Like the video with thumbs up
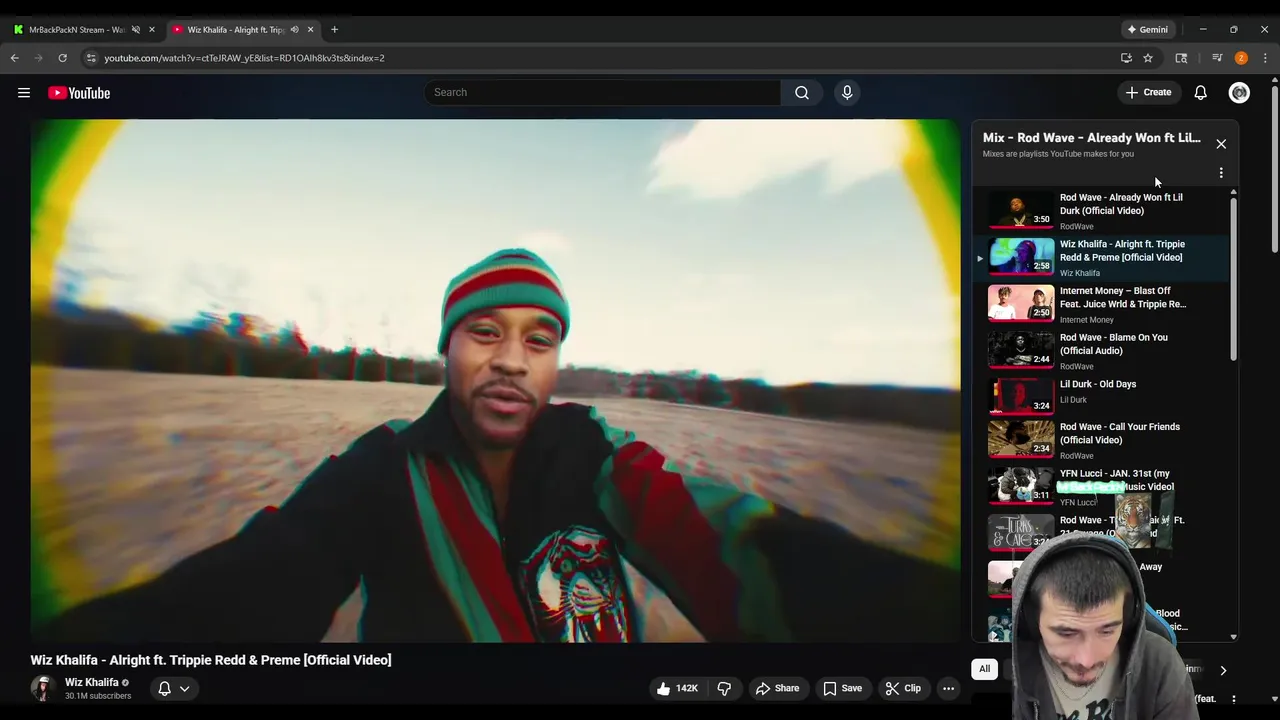 click(x=677, y=688)
